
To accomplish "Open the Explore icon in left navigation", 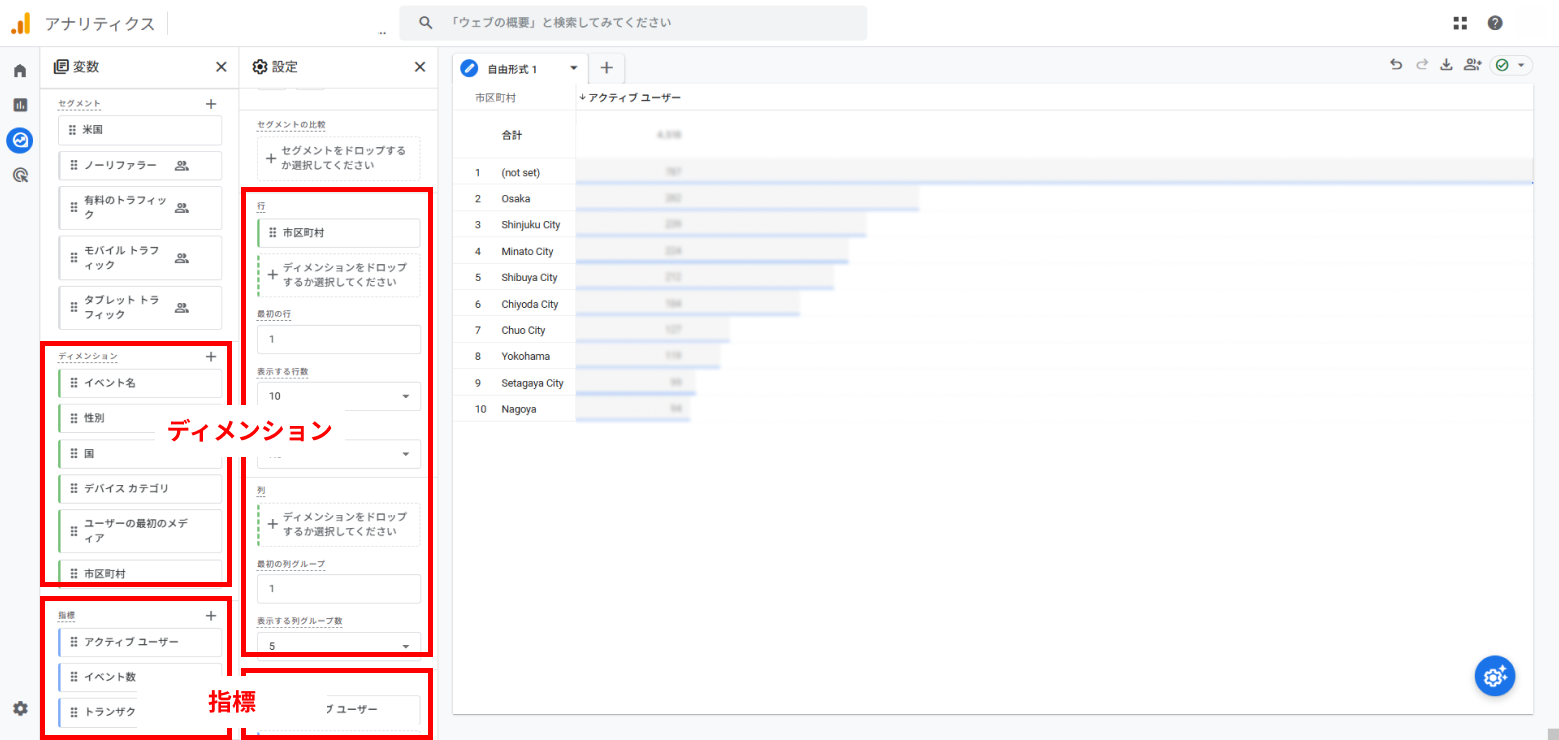I will (20, 140).
